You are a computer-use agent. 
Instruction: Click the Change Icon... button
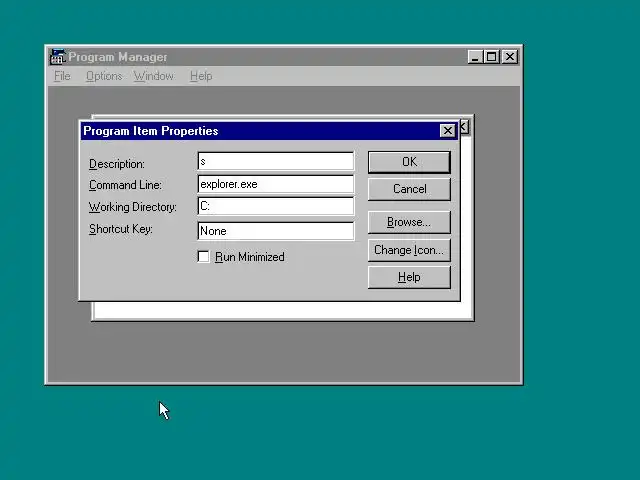pyautogui.click(x=409, y=250)
